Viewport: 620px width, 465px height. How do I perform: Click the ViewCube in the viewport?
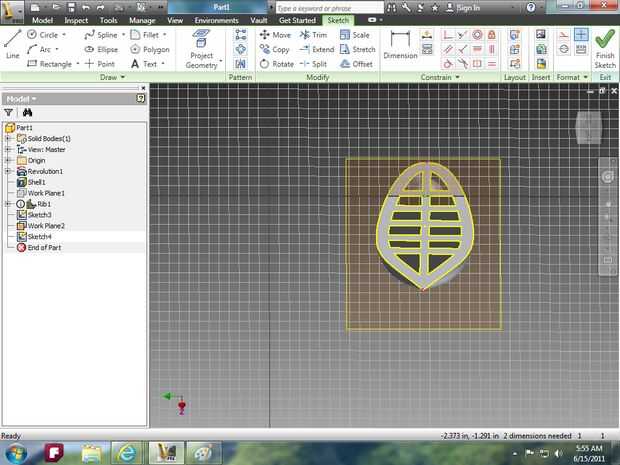589,127
